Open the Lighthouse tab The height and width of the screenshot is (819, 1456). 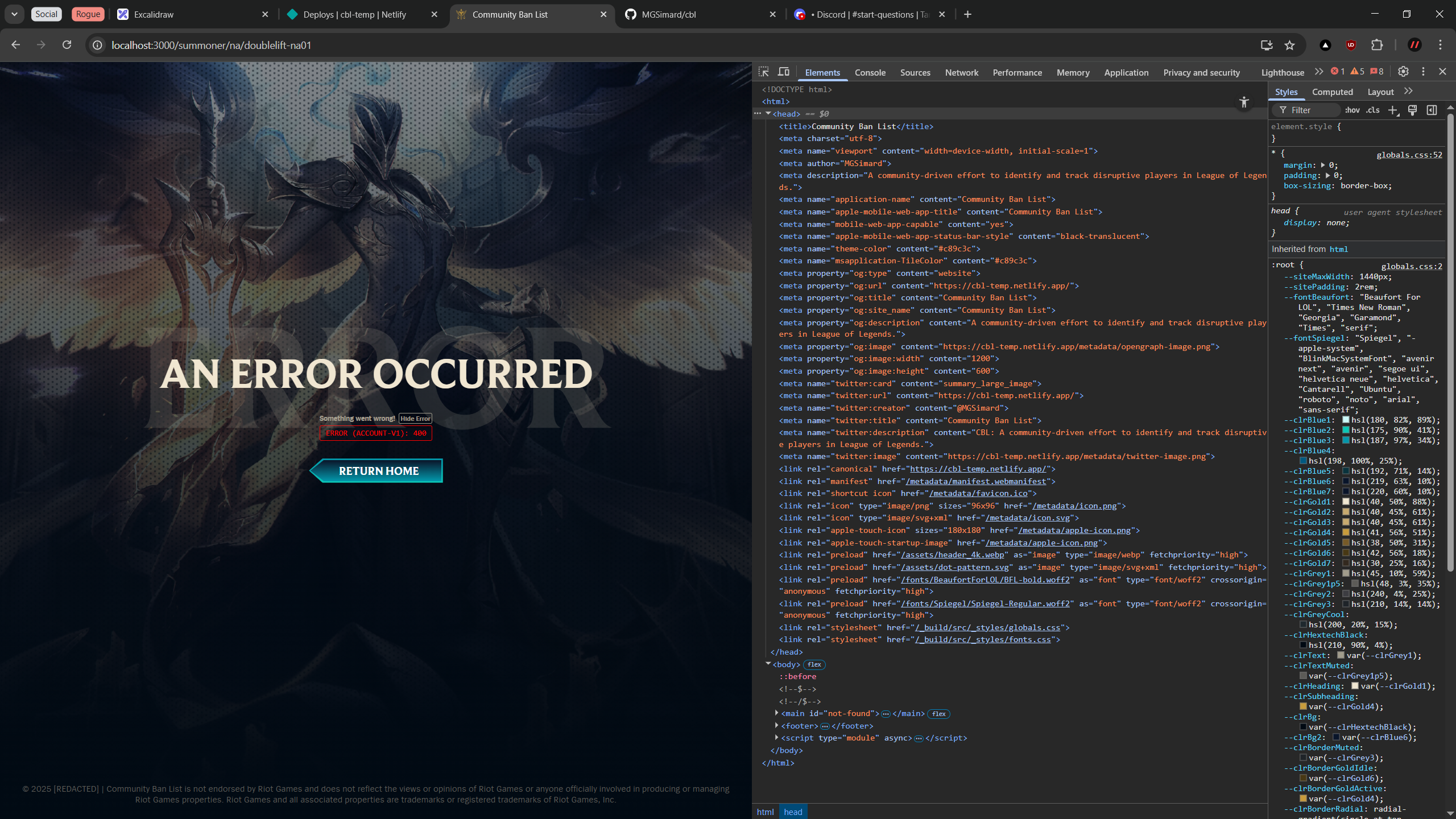click(x=1283, y=73)
